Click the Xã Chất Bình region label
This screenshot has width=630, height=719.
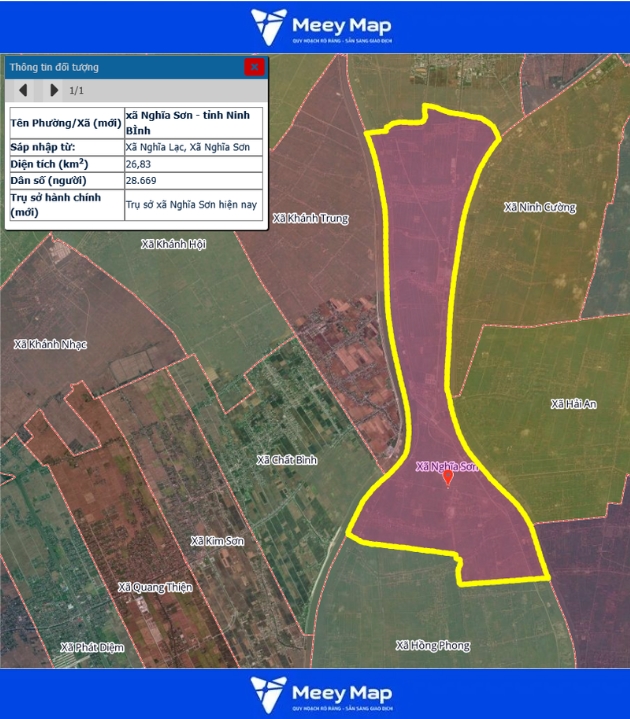(286, 460)
